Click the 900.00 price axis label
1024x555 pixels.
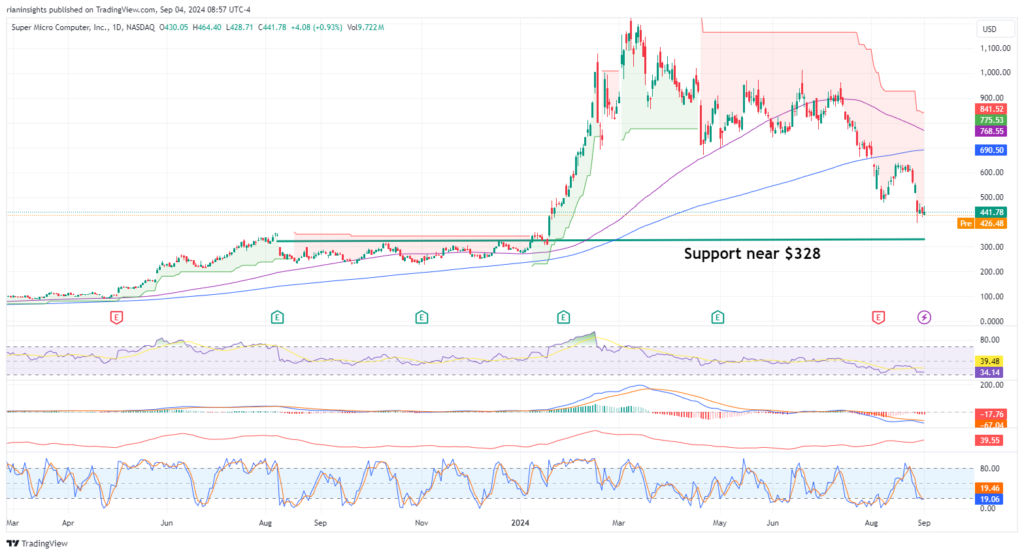[991, 98]
